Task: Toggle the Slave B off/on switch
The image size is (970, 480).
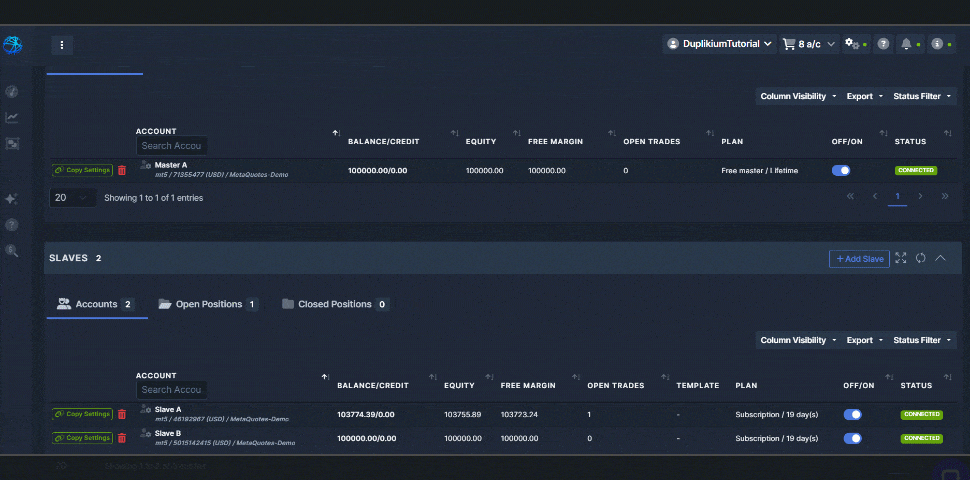Action: [853, 438]
